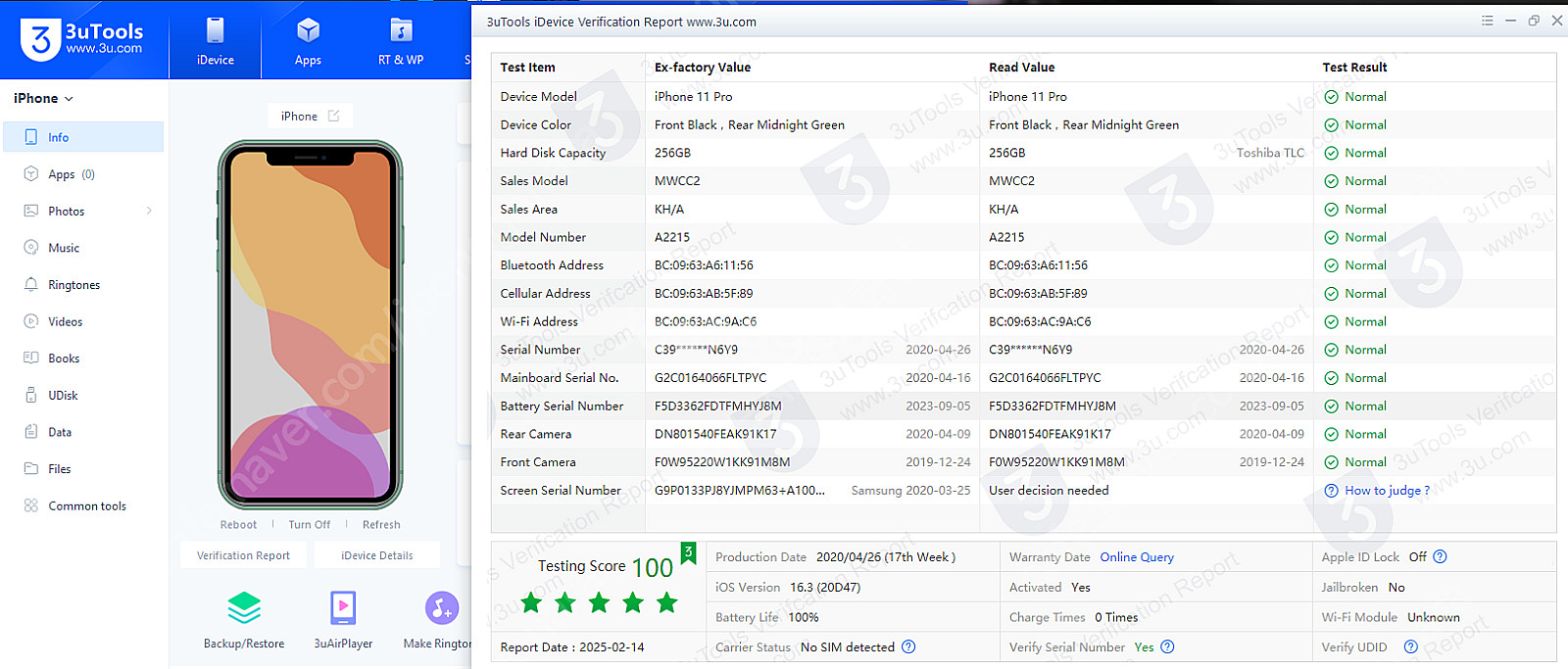
Task: Expand the Photos submenu arrow
Action: click(149, 211)
